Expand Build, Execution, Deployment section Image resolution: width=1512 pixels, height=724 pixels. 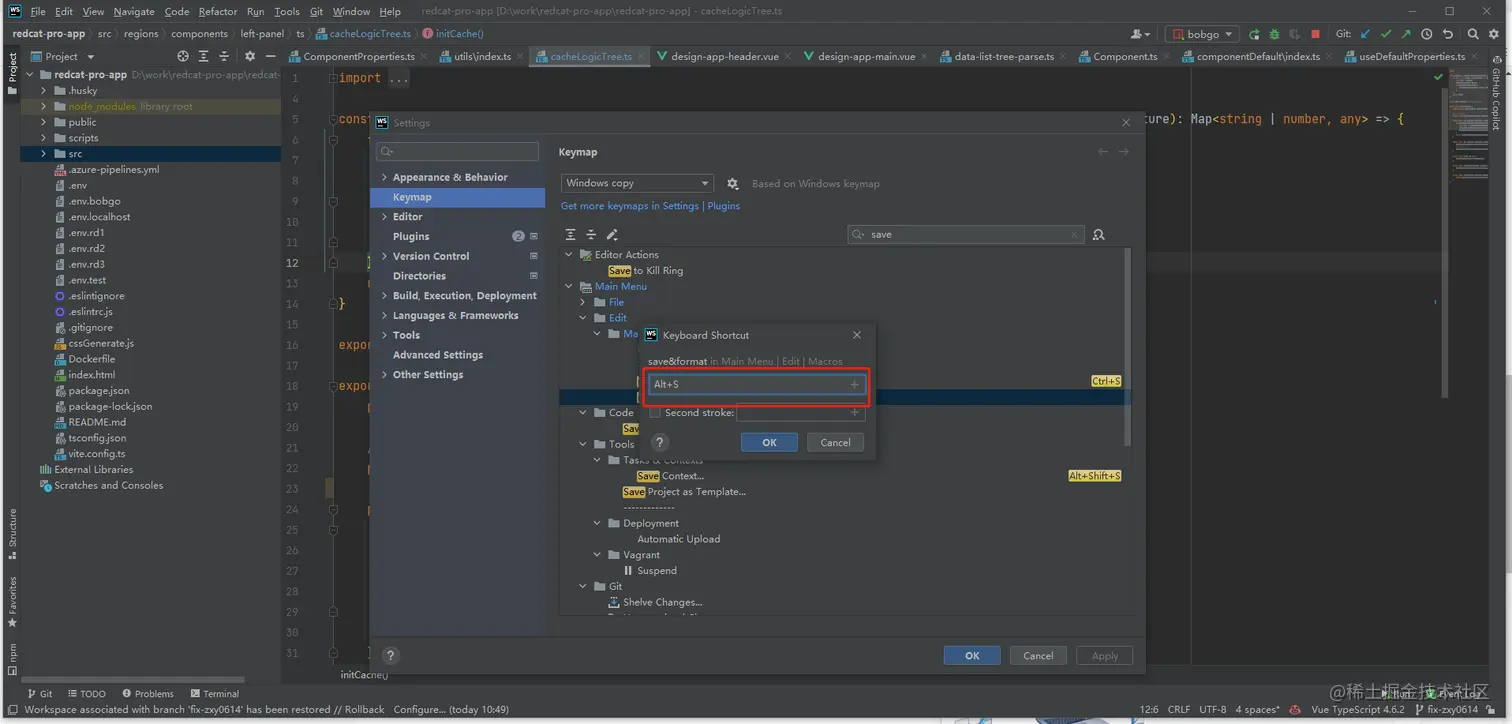(x=384, y=296)
